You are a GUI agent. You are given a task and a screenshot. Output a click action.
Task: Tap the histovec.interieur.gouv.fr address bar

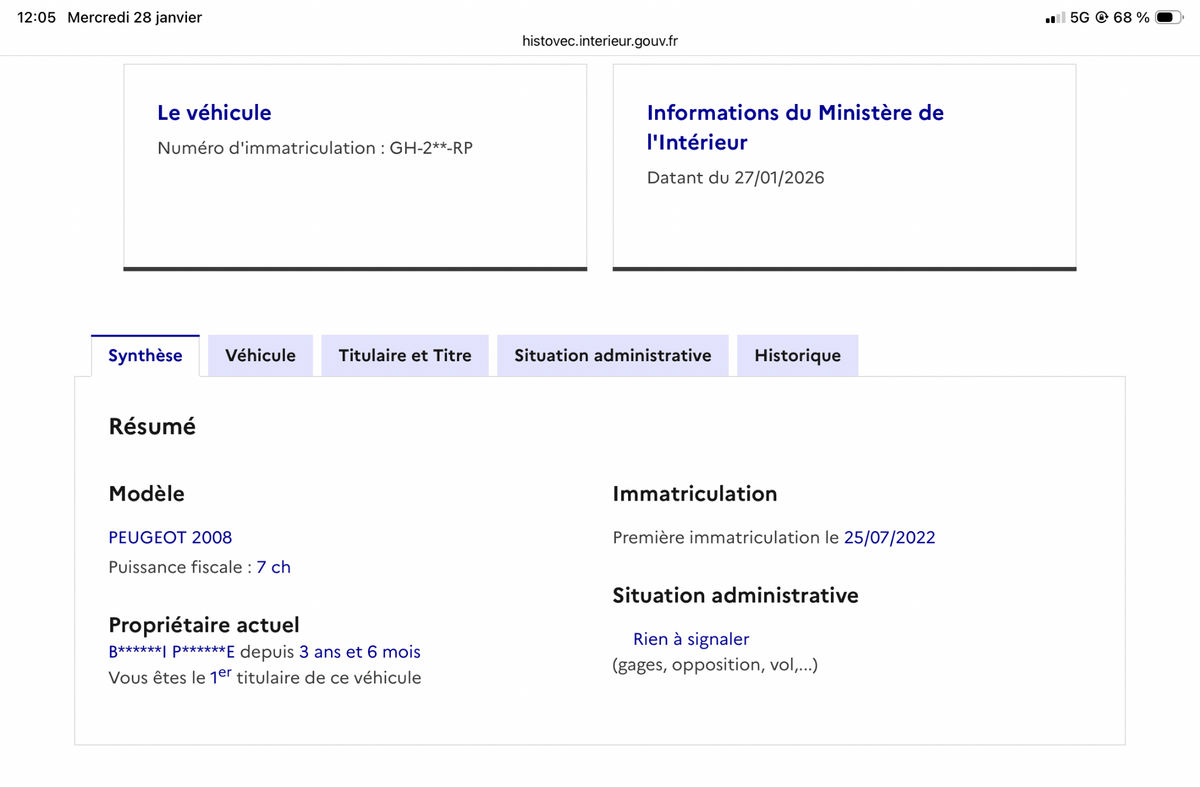(x=600, y=41)
